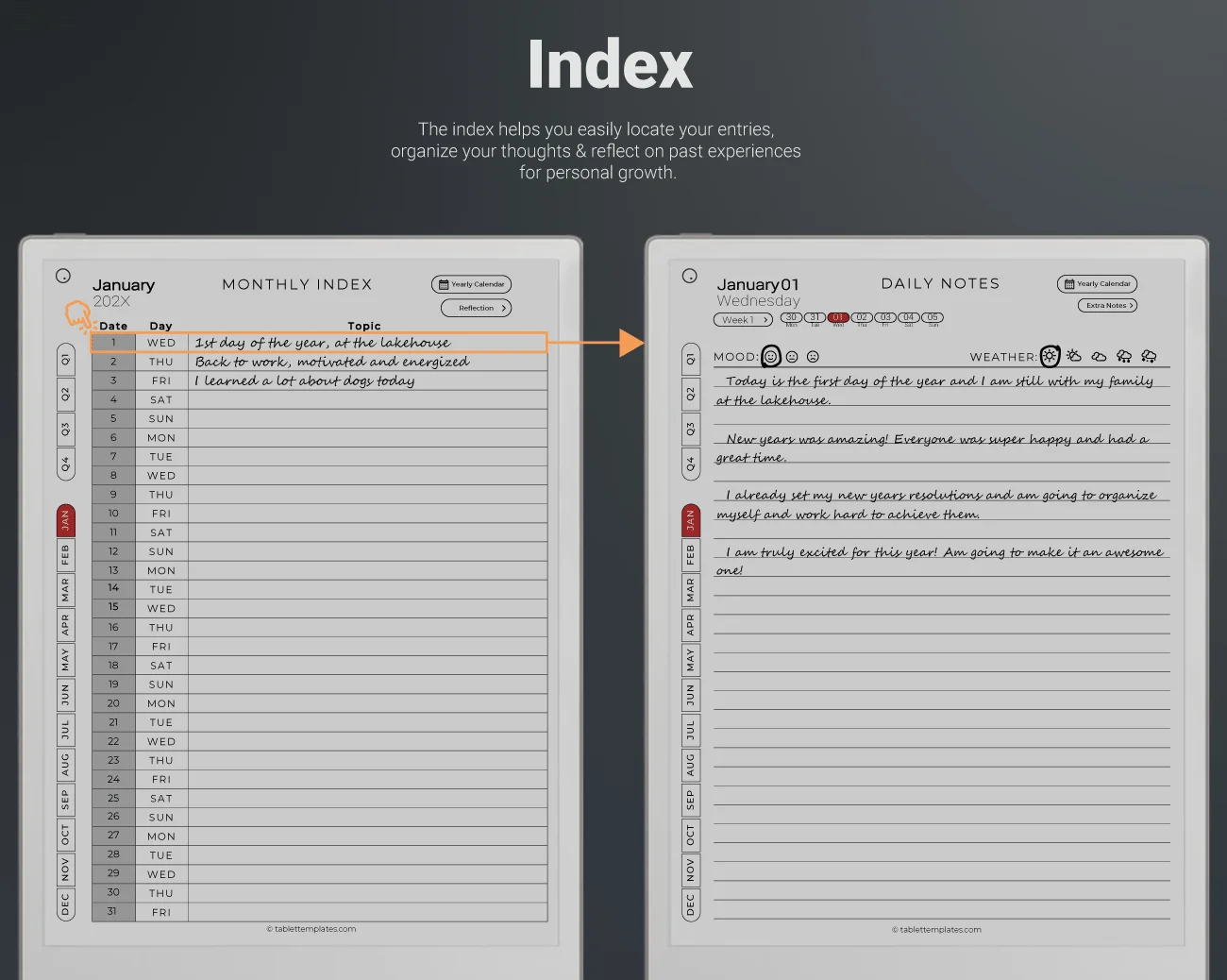
Task: Select the 02 Thu day pill
Action: point(862,318)
